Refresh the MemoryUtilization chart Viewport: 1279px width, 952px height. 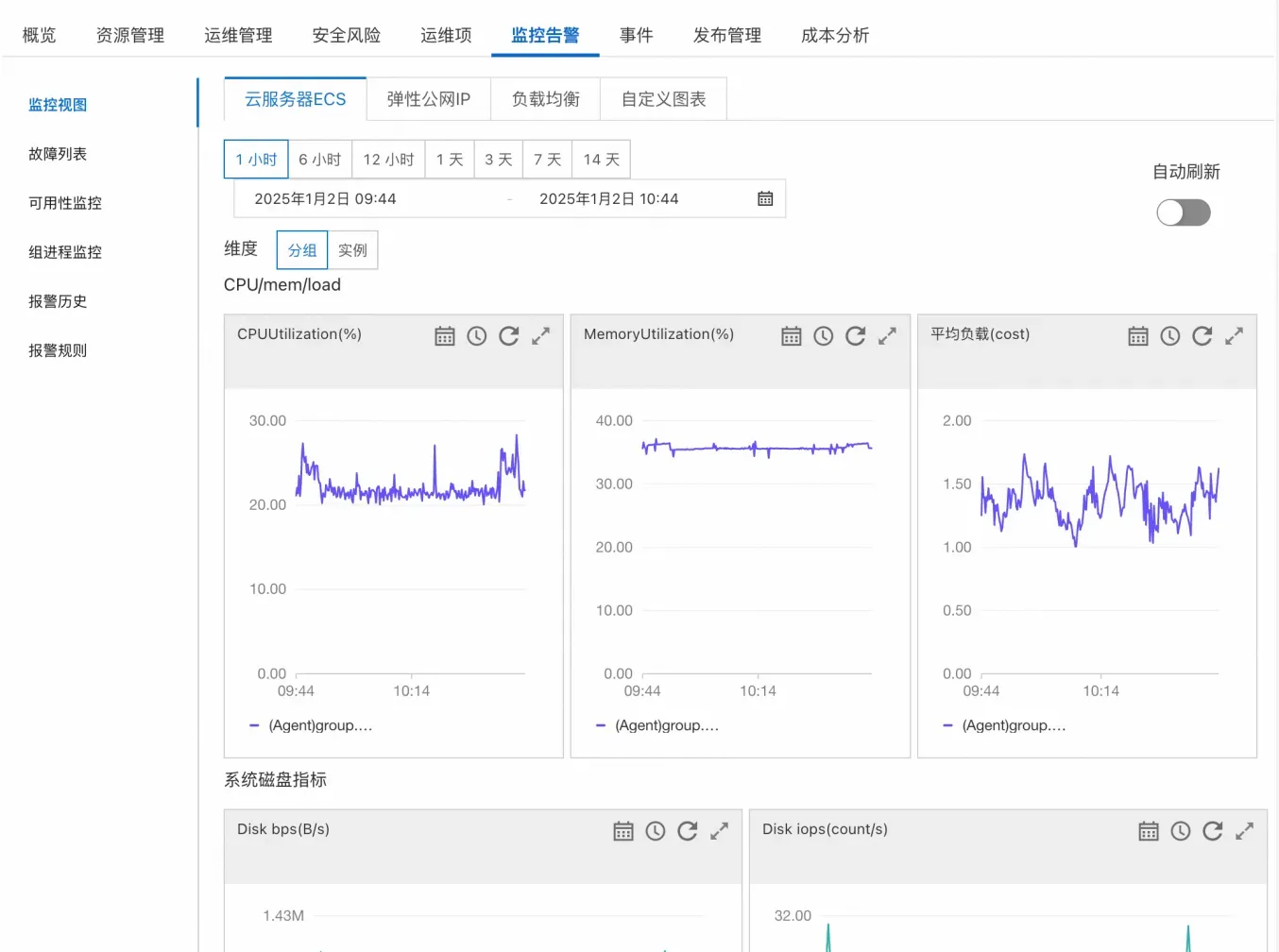(x=856, y=336)
